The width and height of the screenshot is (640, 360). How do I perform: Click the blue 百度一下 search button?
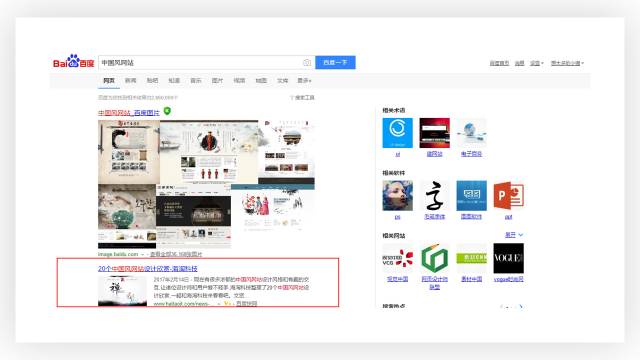(335, 62)
